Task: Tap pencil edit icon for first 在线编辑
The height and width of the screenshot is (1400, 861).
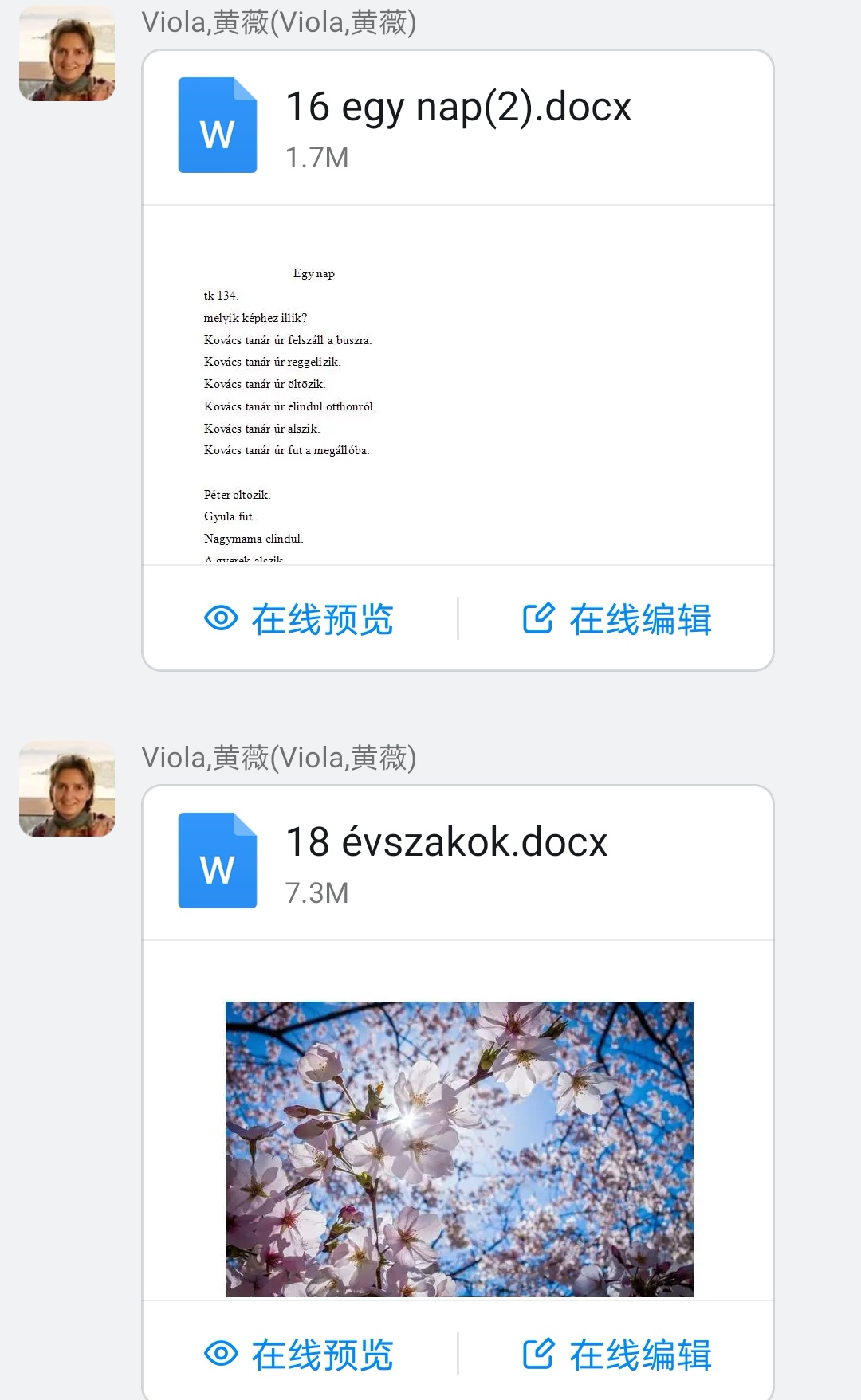Action: pos(538,618)
